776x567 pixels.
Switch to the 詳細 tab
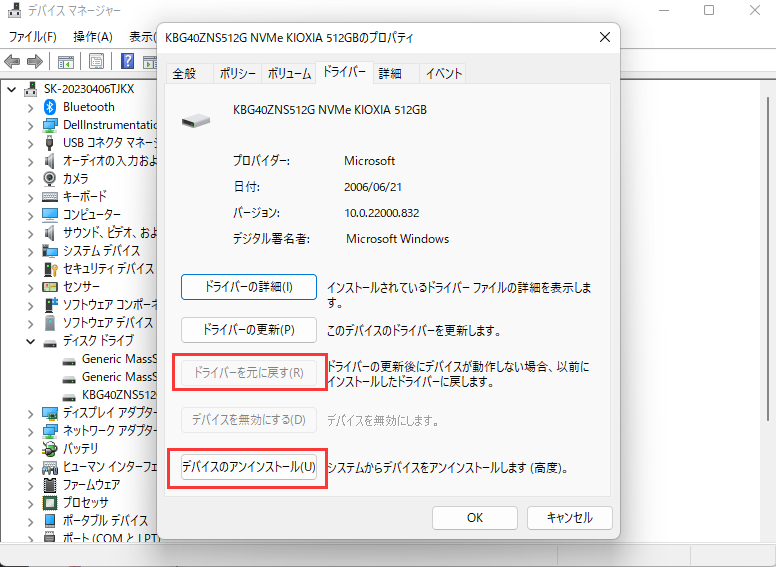pyautogui.click(x=395, y=74)
